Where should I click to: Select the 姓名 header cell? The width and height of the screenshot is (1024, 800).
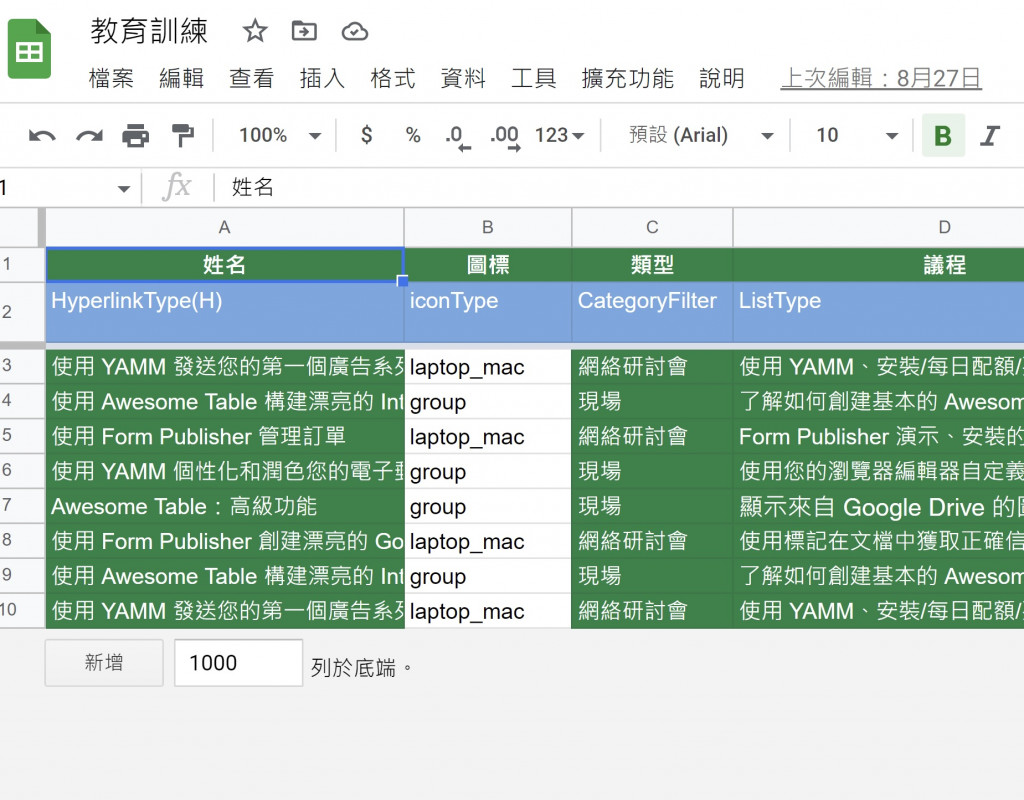tap(225, 264)
